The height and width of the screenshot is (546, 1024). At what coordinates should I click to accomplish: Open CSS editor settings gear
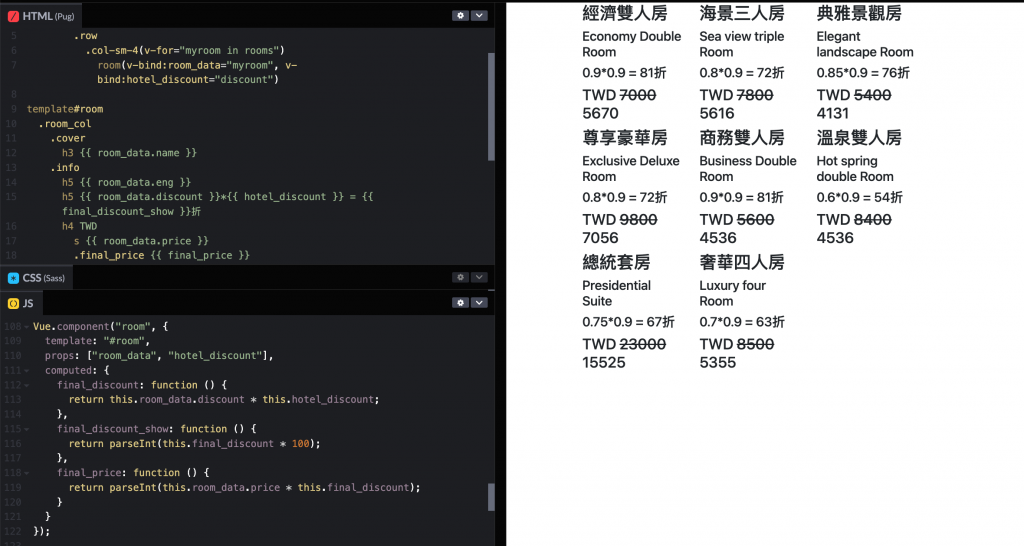[460, 278]
